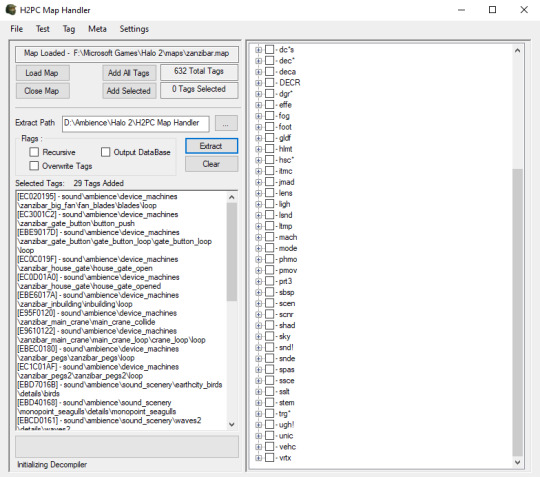Check the effe tag group checkbox
540x477 pixels.
(x=270, y=105)
